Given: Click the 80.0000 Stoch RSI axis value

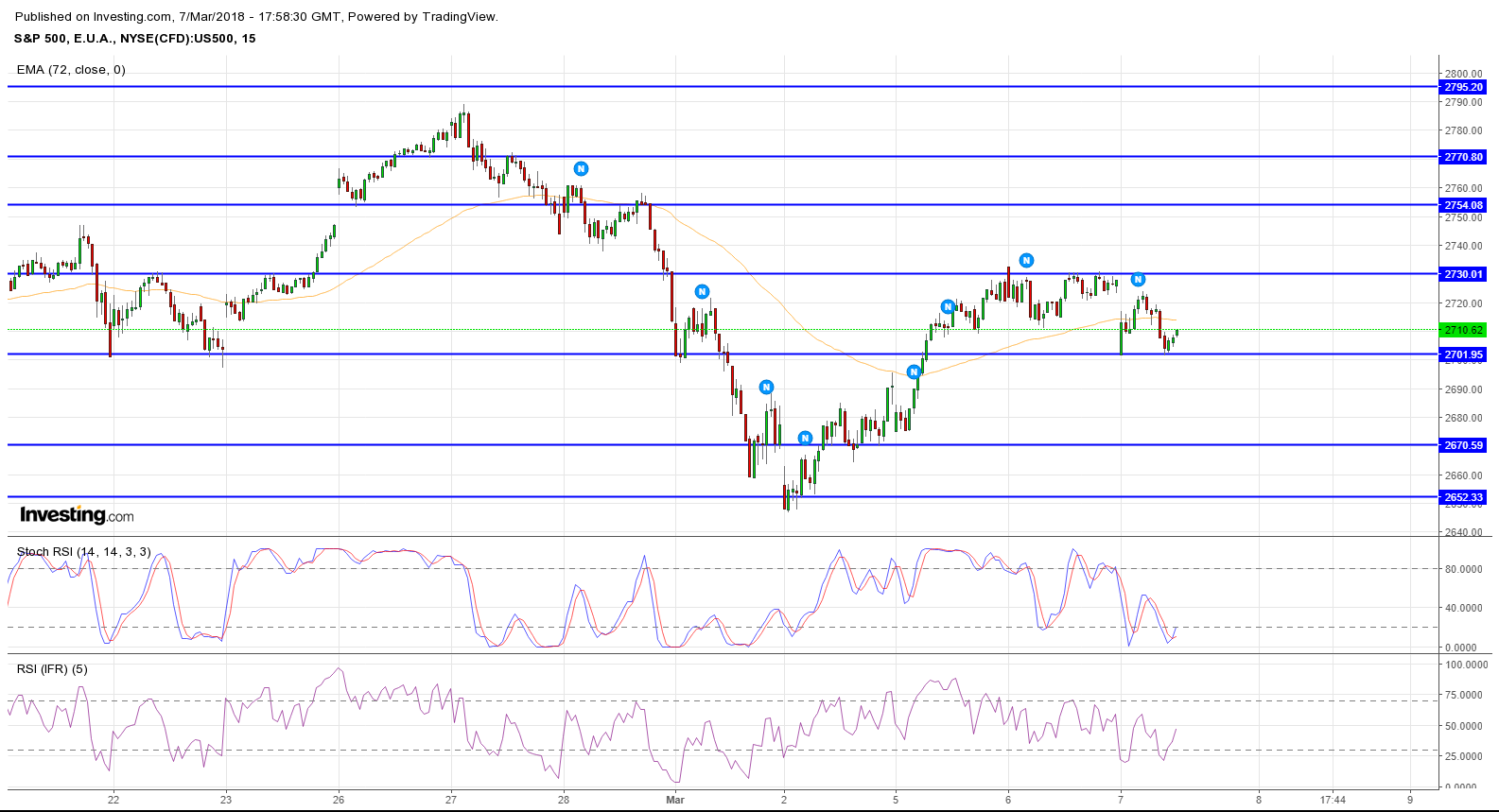Looking at the screenshot, I should (x=1463, y=569).
